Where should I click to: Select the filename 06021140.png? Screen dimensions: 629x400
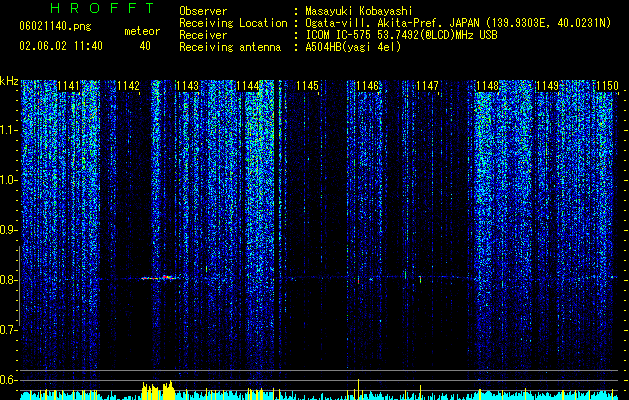pos(55,26)
